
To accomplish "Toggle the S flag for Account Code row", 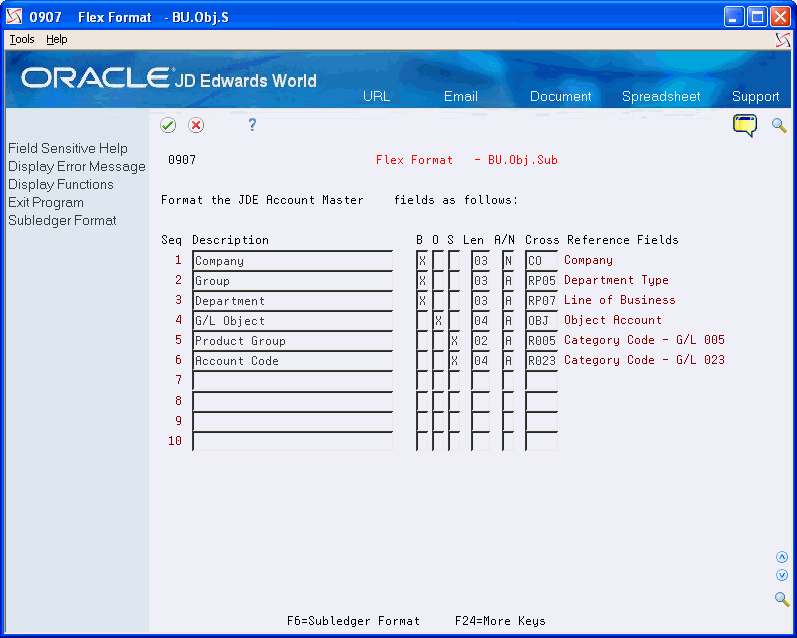I will [x=454, y=360].
